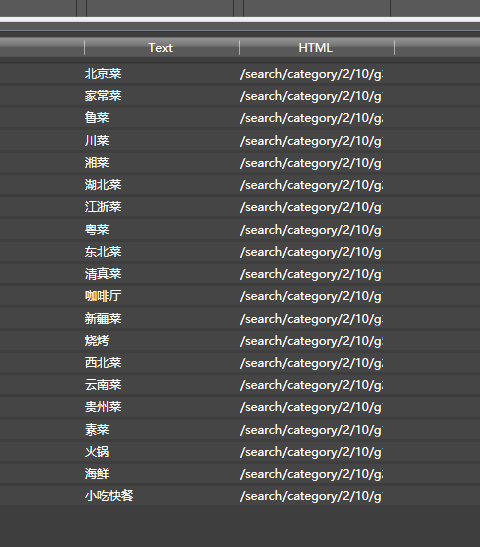Click the HTML path in 贵州菜 row
480x547 pixels.
[x=311, y=407]
